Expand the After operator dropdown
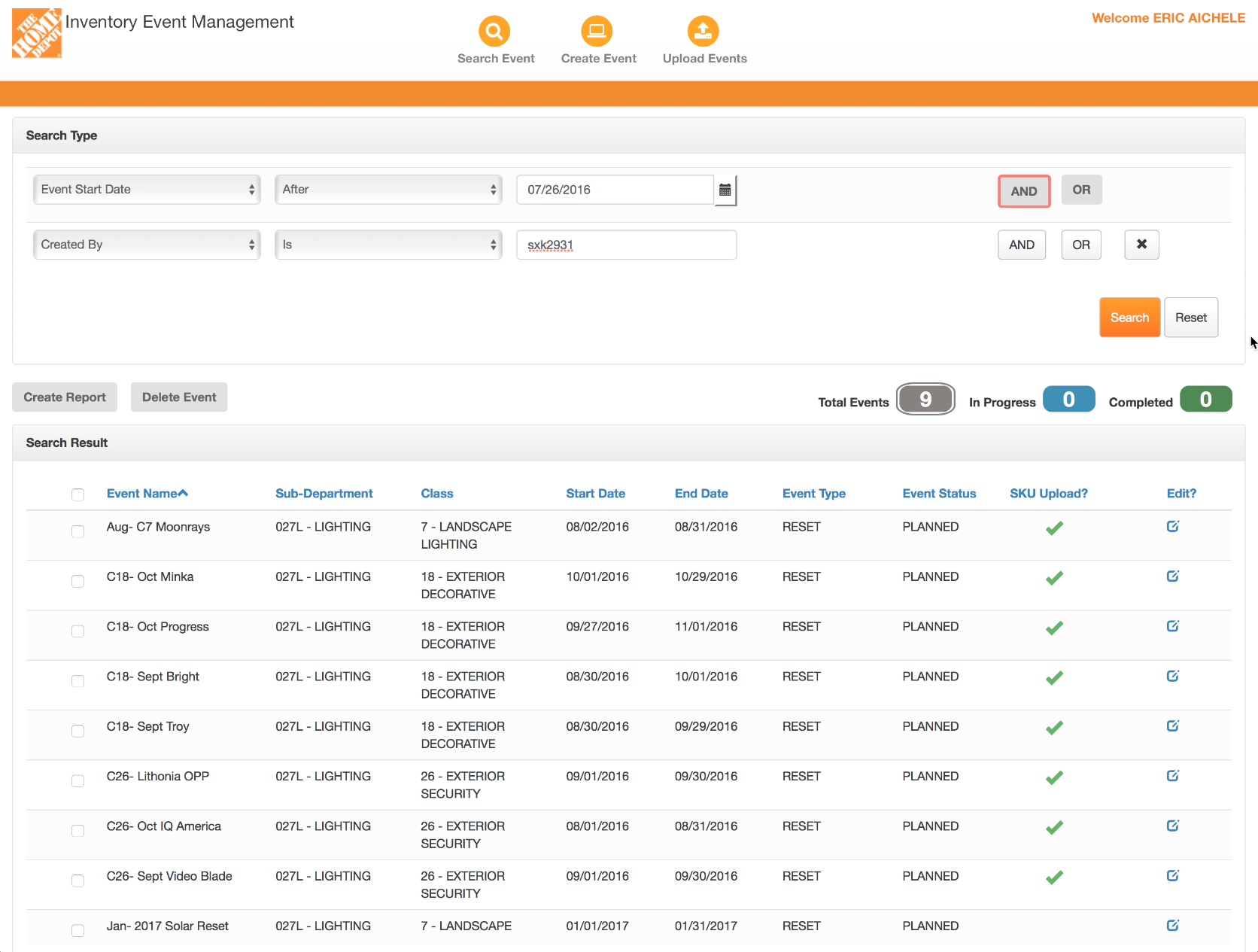The width and height of the screenshot is (1258, 952). pos(388,190)
